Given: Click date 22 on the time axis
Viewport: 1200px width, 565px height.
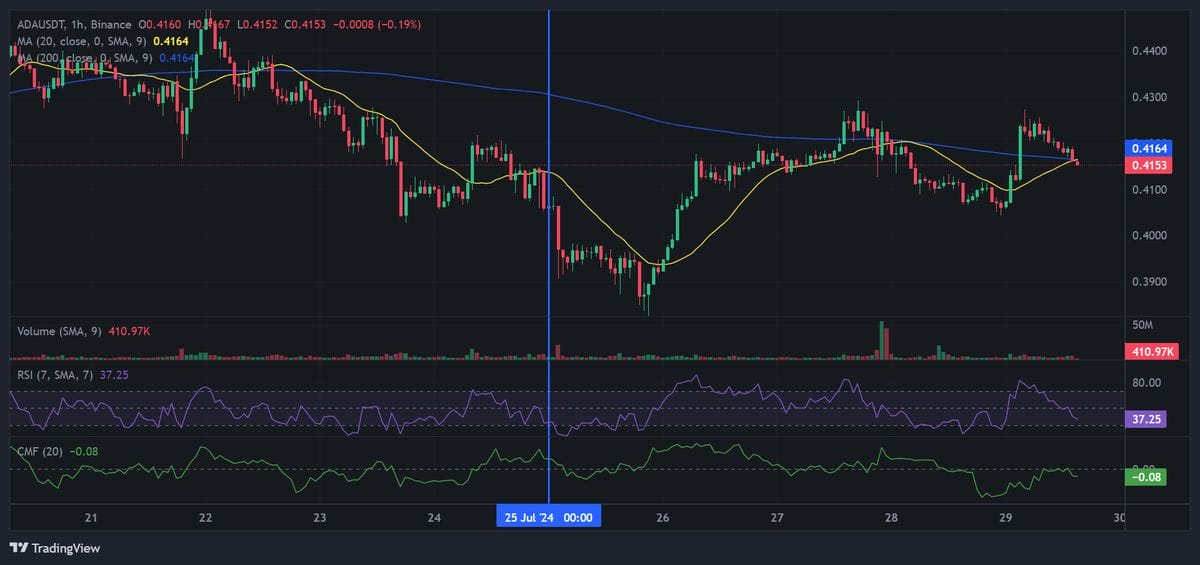Looking at the screenshot, I should click(x=206, y=518).
